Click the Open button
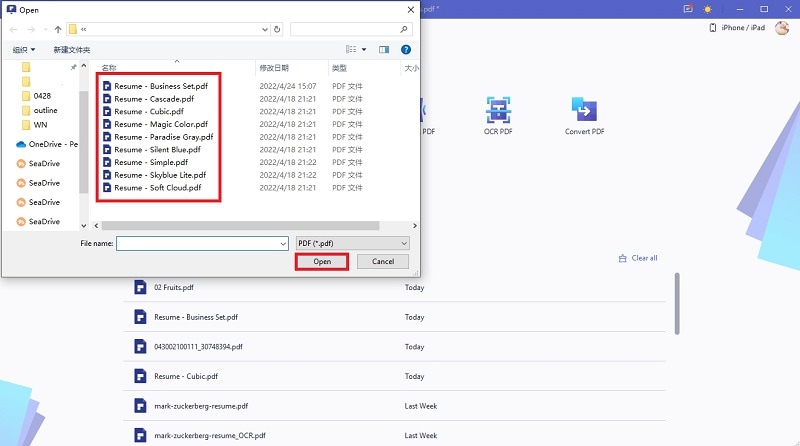The image size is (800, 446). click(322, 262)
